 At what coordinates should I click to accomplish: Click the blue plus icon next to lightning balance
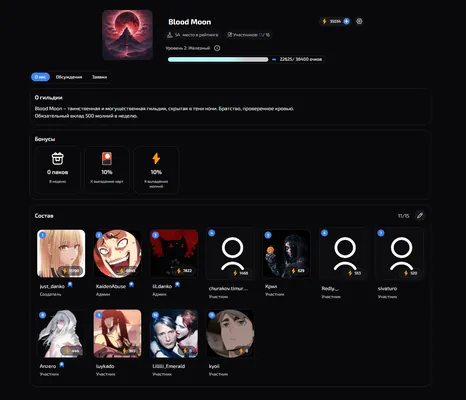point(346,21)
